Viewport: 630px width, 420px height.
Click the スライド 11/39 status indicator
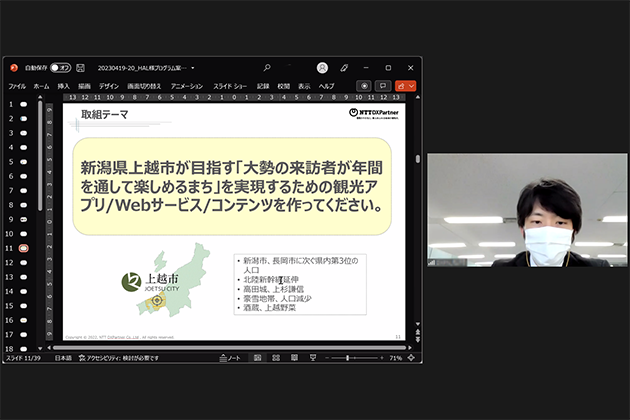point(23,358)
